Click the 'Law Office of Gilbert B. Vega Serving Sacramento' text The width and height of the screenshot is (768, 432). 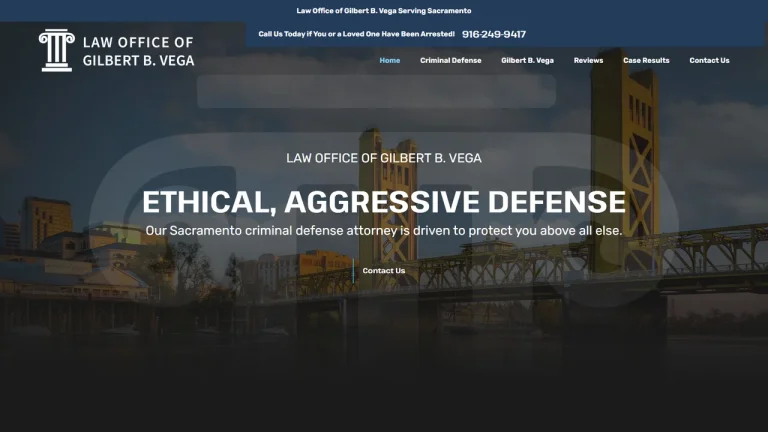click(x=384, y=11)
